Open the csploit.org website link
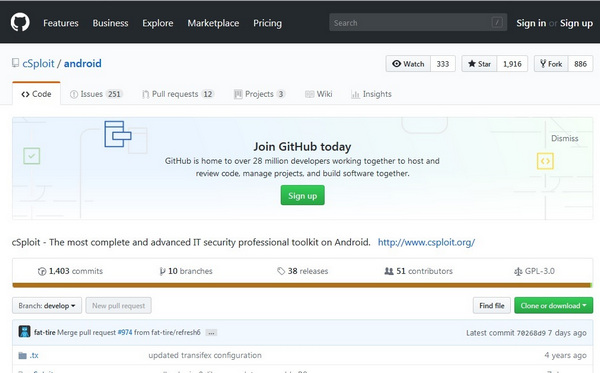The image size is (600, 373). 426,242
